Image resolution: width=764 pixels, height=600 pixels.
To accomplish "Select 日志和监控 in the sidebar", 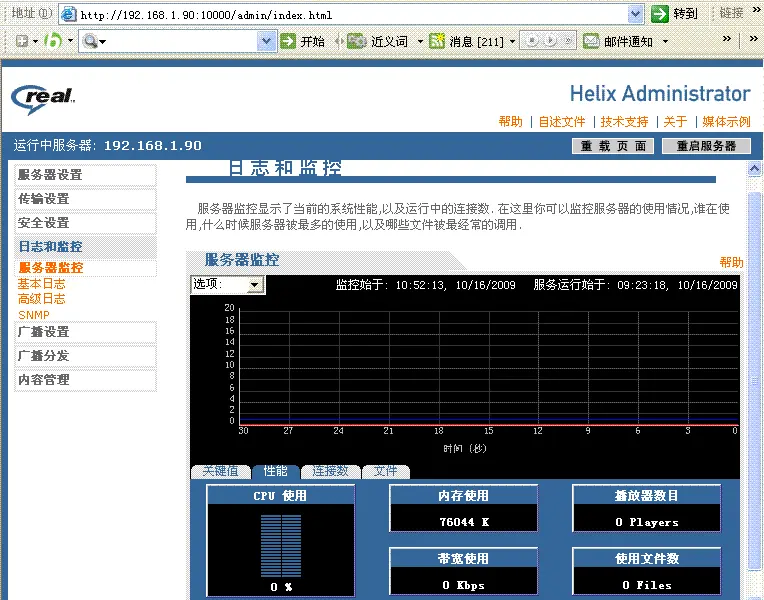I will [85, 247].
